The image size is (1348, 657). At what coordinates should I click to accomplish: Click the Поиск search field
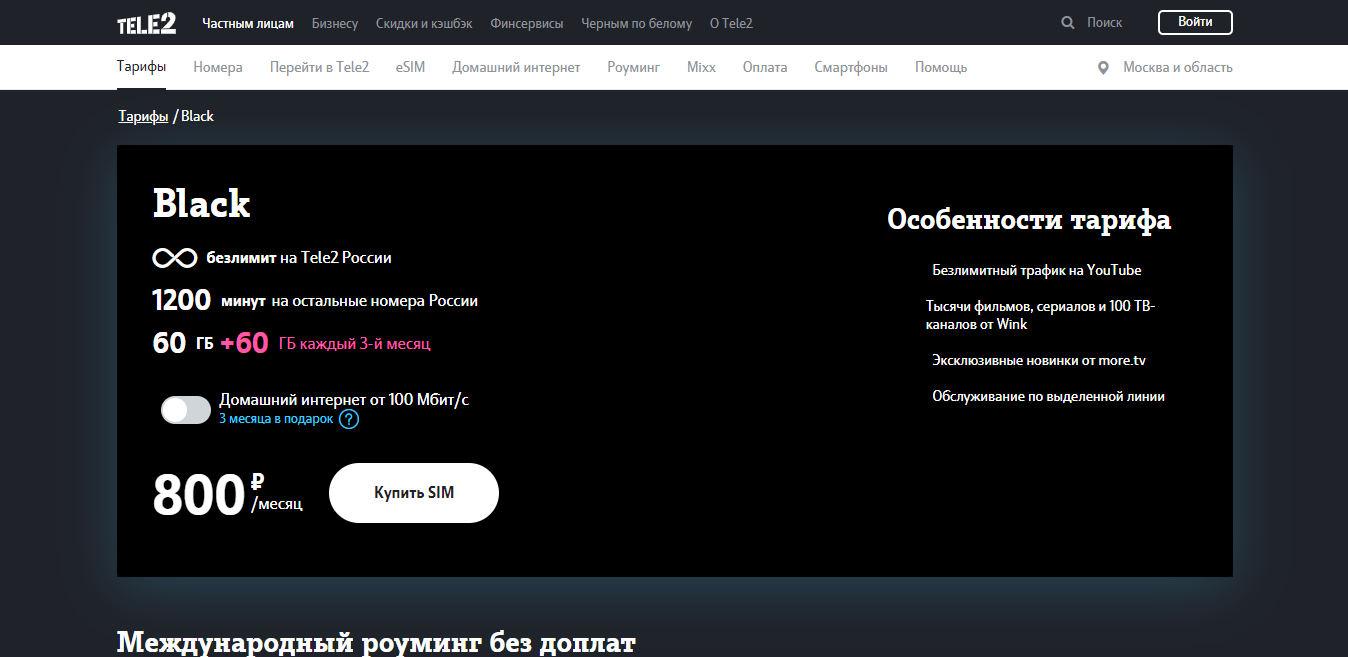click(x=1104, y=22)
